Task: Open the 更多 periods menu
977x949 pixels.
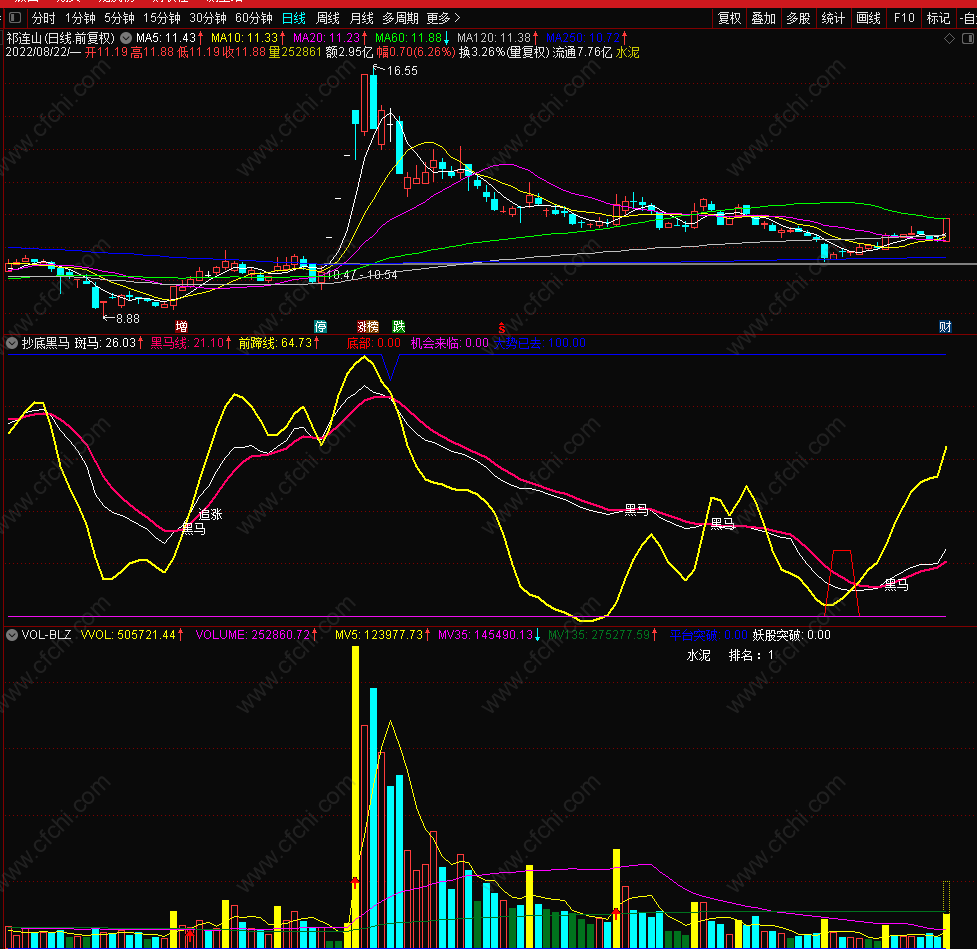Action: [x=443, y=18]
